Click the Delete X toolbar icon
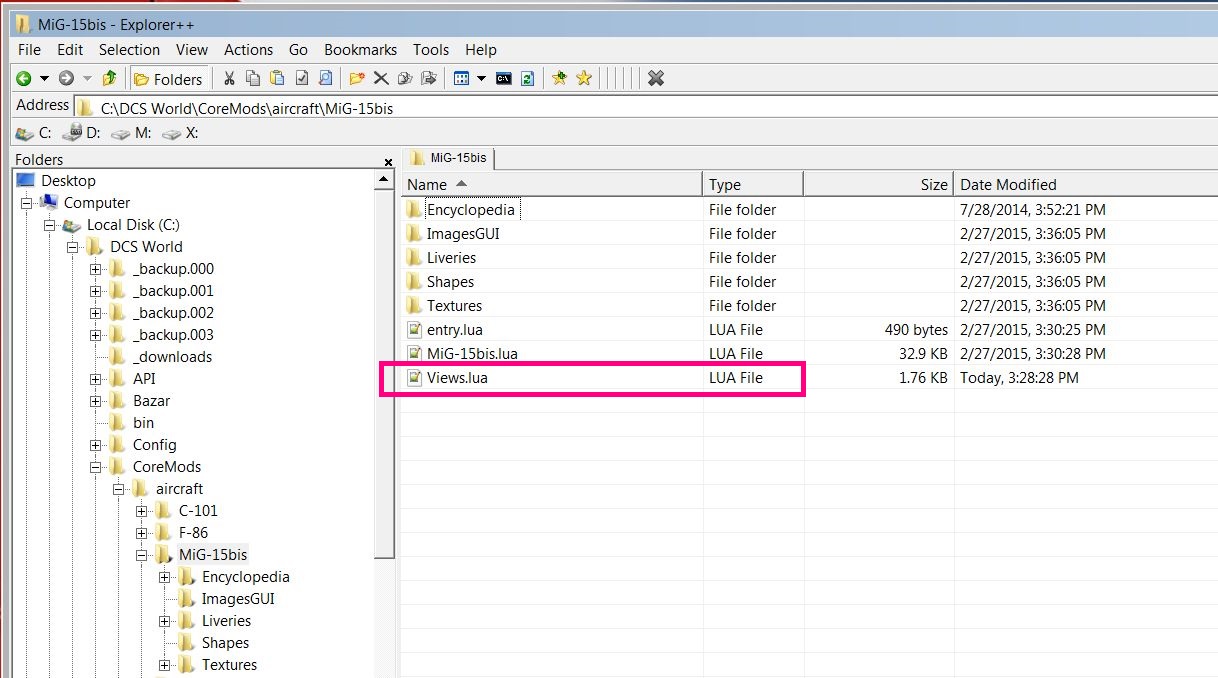Viewport: 1218px width, 678px height. (381, 78)
